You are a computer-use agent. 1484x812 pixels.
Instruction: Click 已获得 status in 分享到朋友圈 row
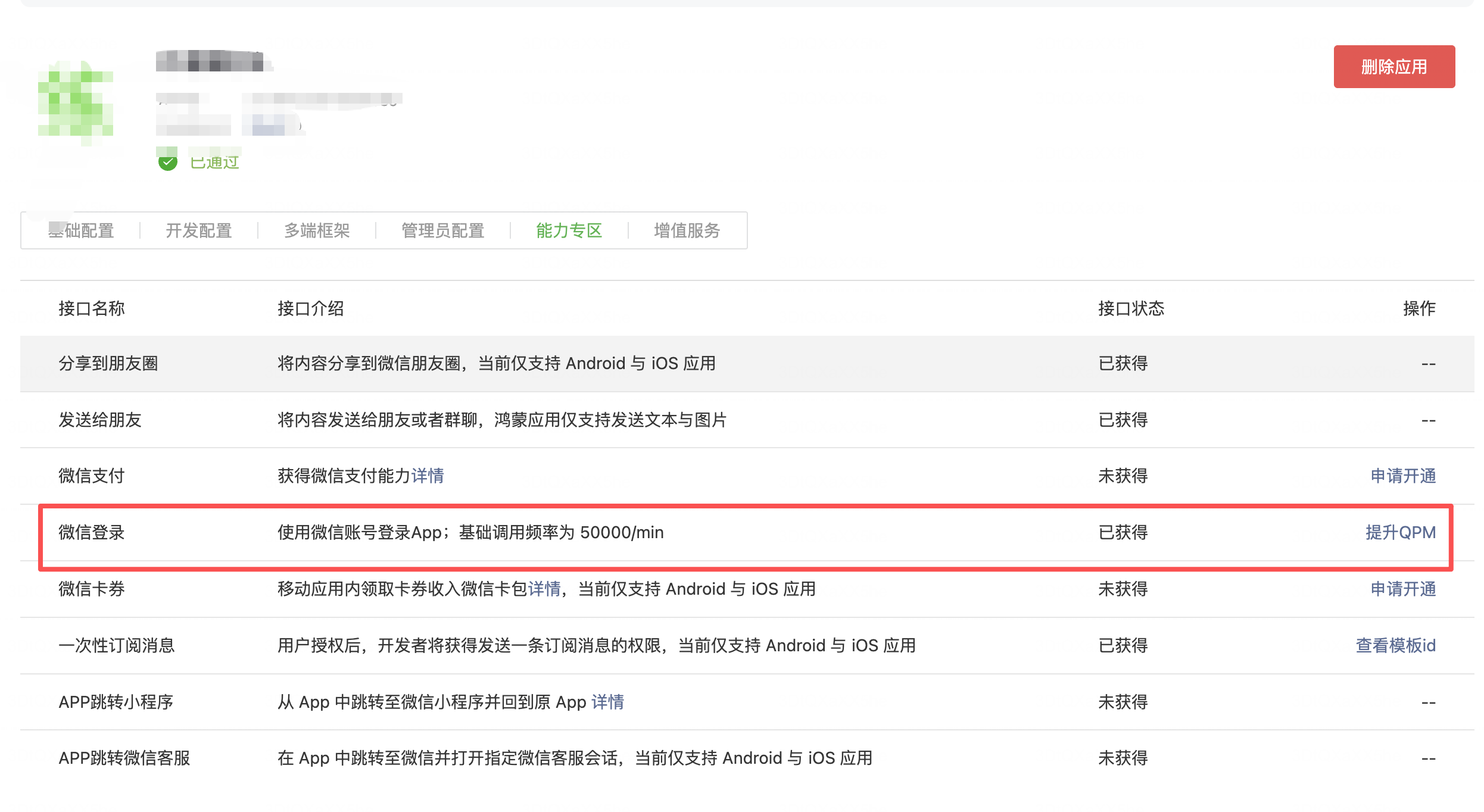1123,363
